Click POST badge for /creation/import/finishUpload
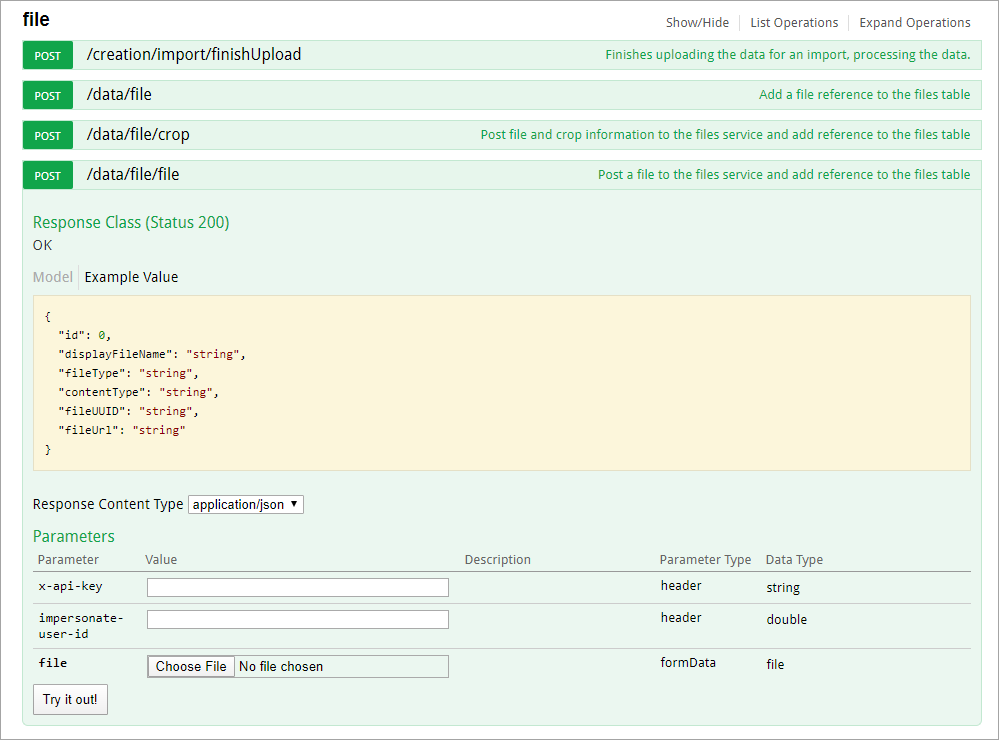 coord(48,56)
